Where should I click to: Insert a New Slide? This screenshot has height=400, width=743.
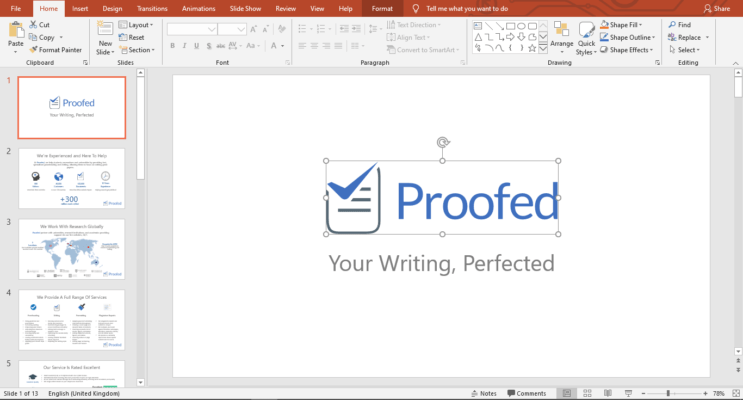pos(105,38)
